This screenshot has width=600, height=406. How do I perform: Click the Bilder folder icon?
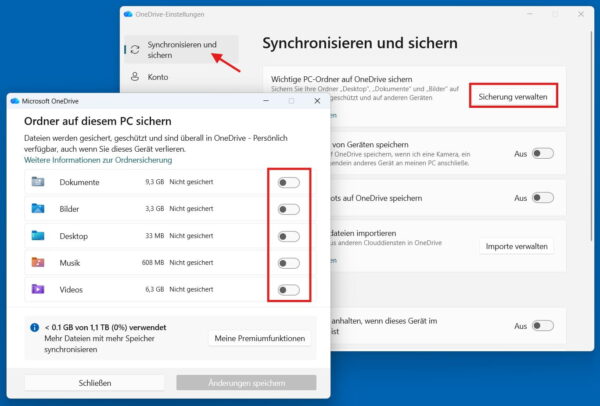click(38, 208)
